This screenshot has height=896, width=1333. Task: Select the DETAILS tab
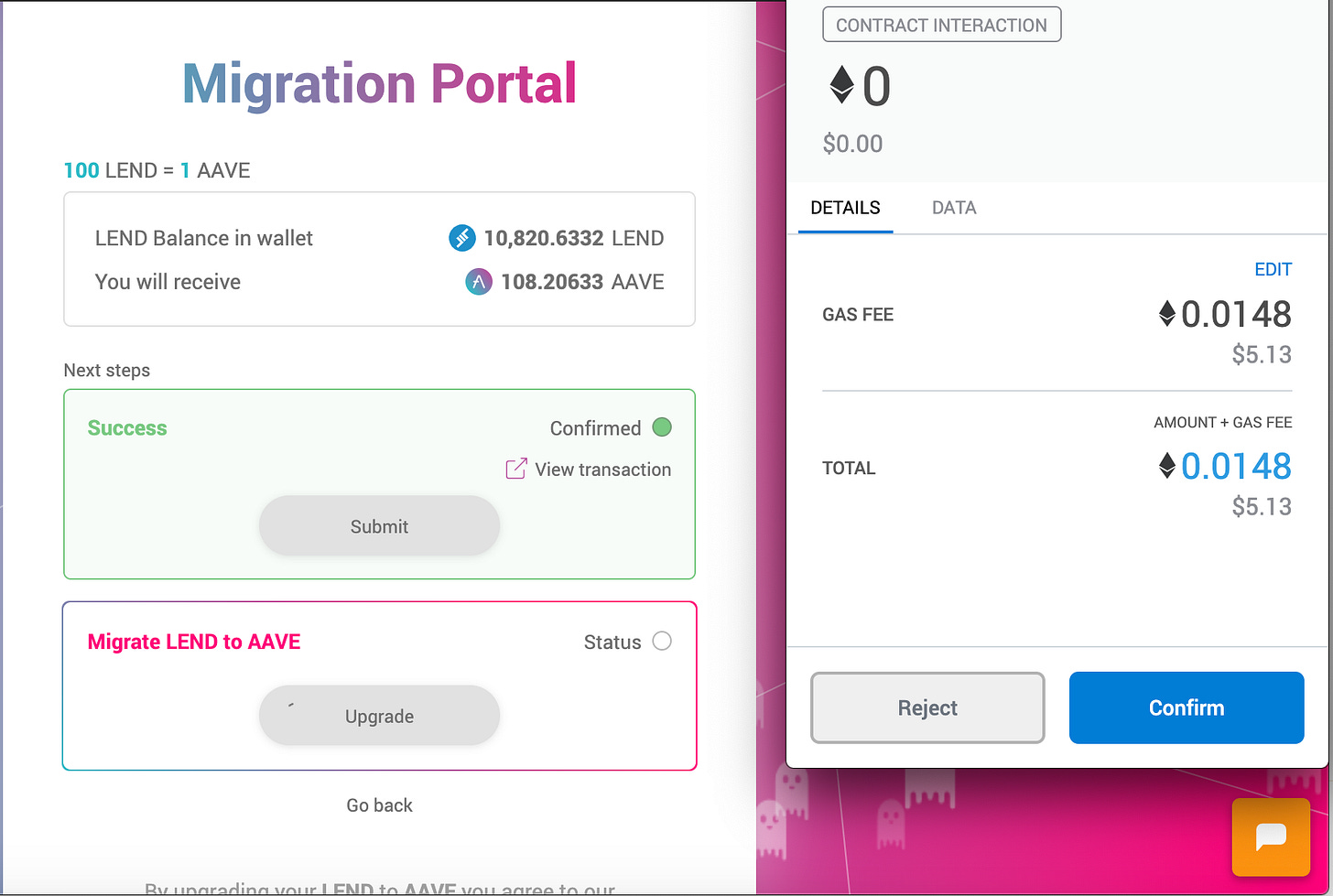tap(845, 208)
